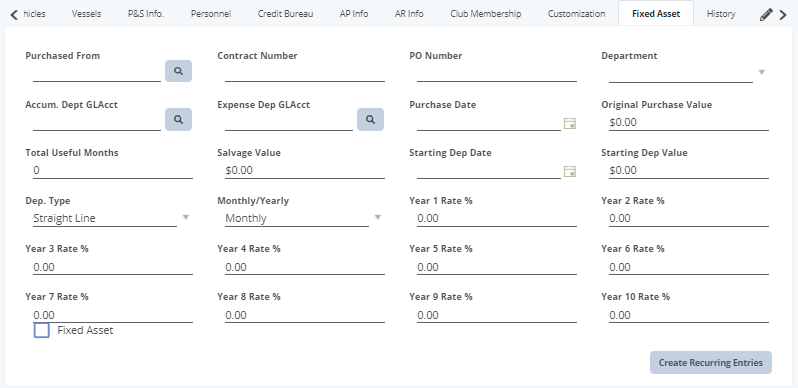Open the AR Info tab
798x388 pixels.
point(409,14)
